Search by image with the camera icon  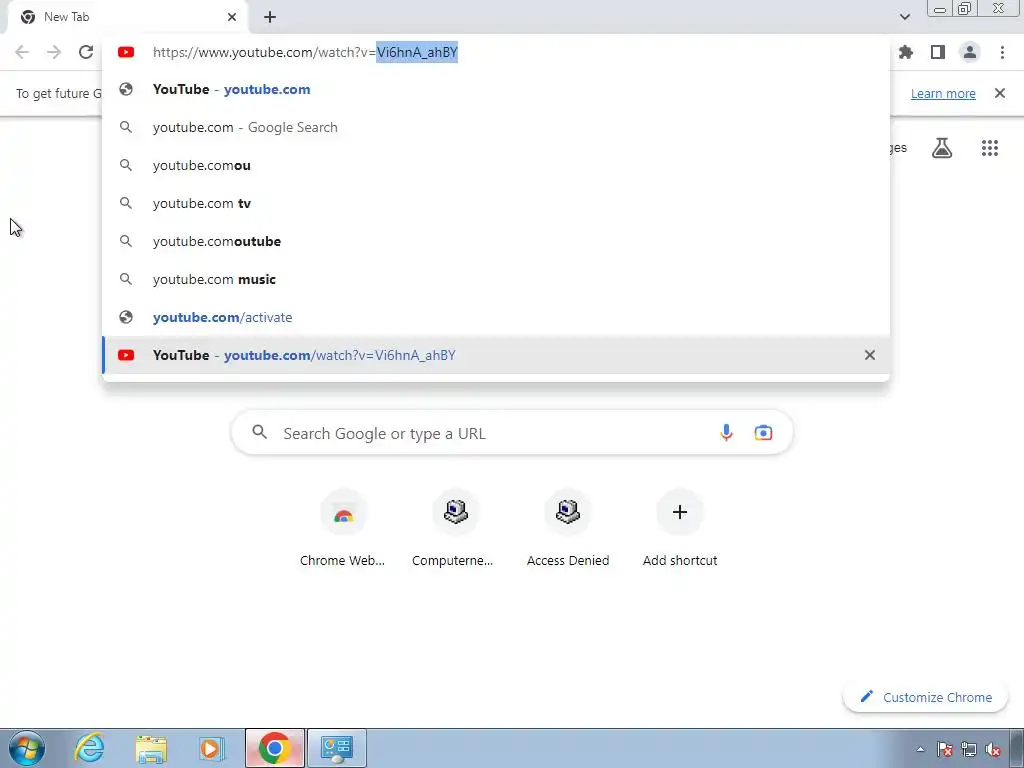763,432
